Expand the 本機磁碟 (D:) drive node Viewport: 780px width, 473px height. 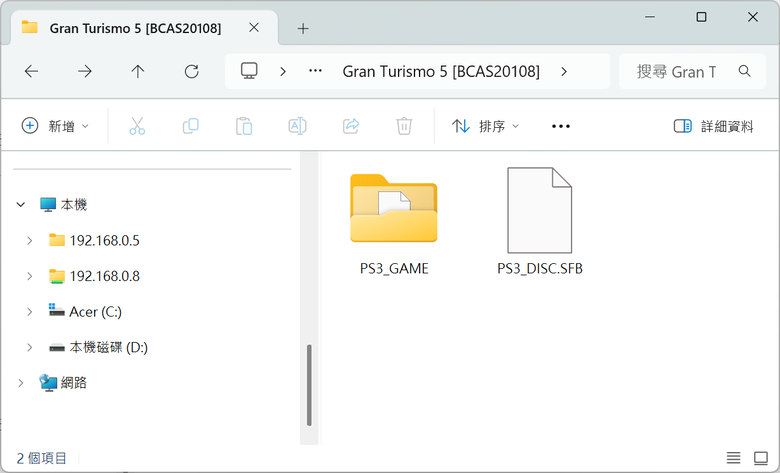30,347
